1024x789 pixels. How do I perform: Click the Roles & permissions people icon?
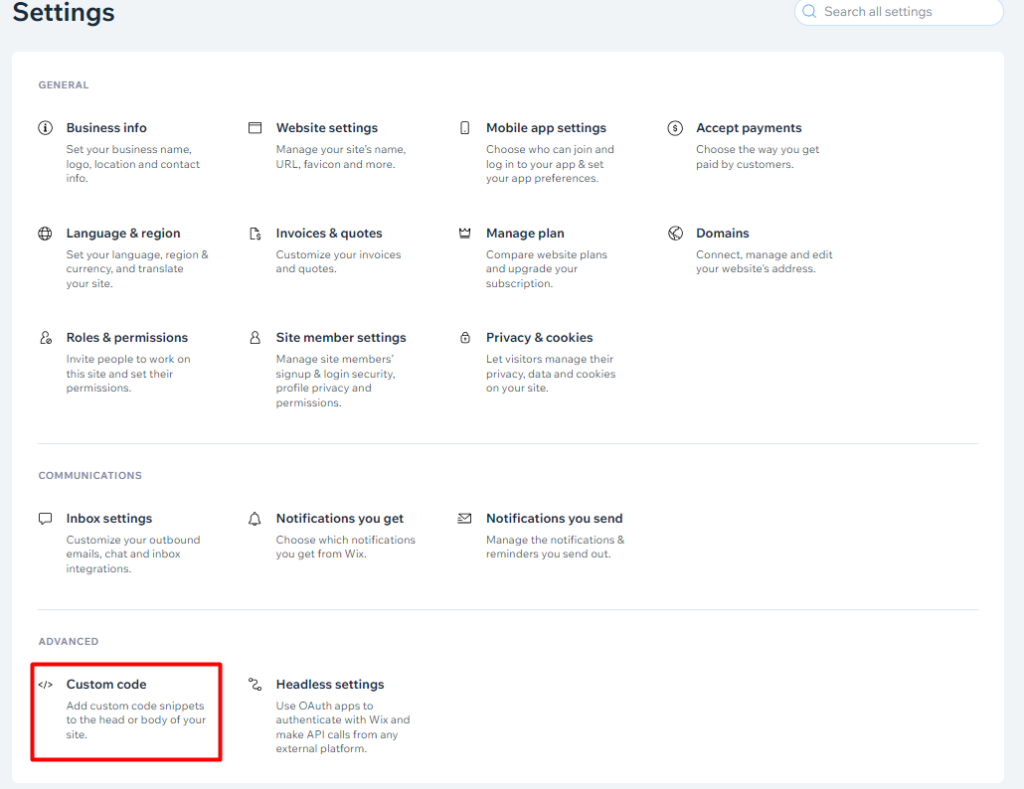pyautogui.click(x=45, y=338)
